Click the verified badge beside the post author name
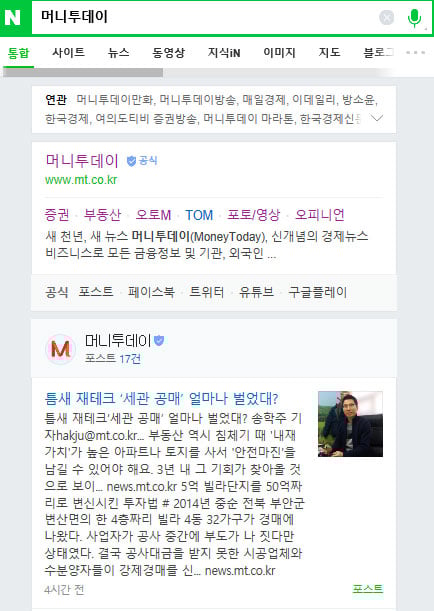 tap(159, 341)
